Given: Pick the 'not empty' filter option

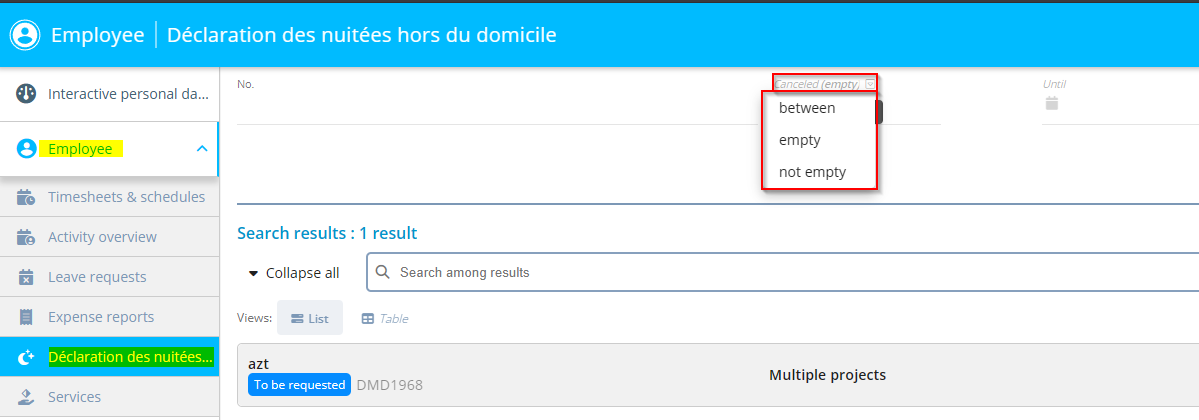Looking at the screenshot, I should (x=812, y=172).
